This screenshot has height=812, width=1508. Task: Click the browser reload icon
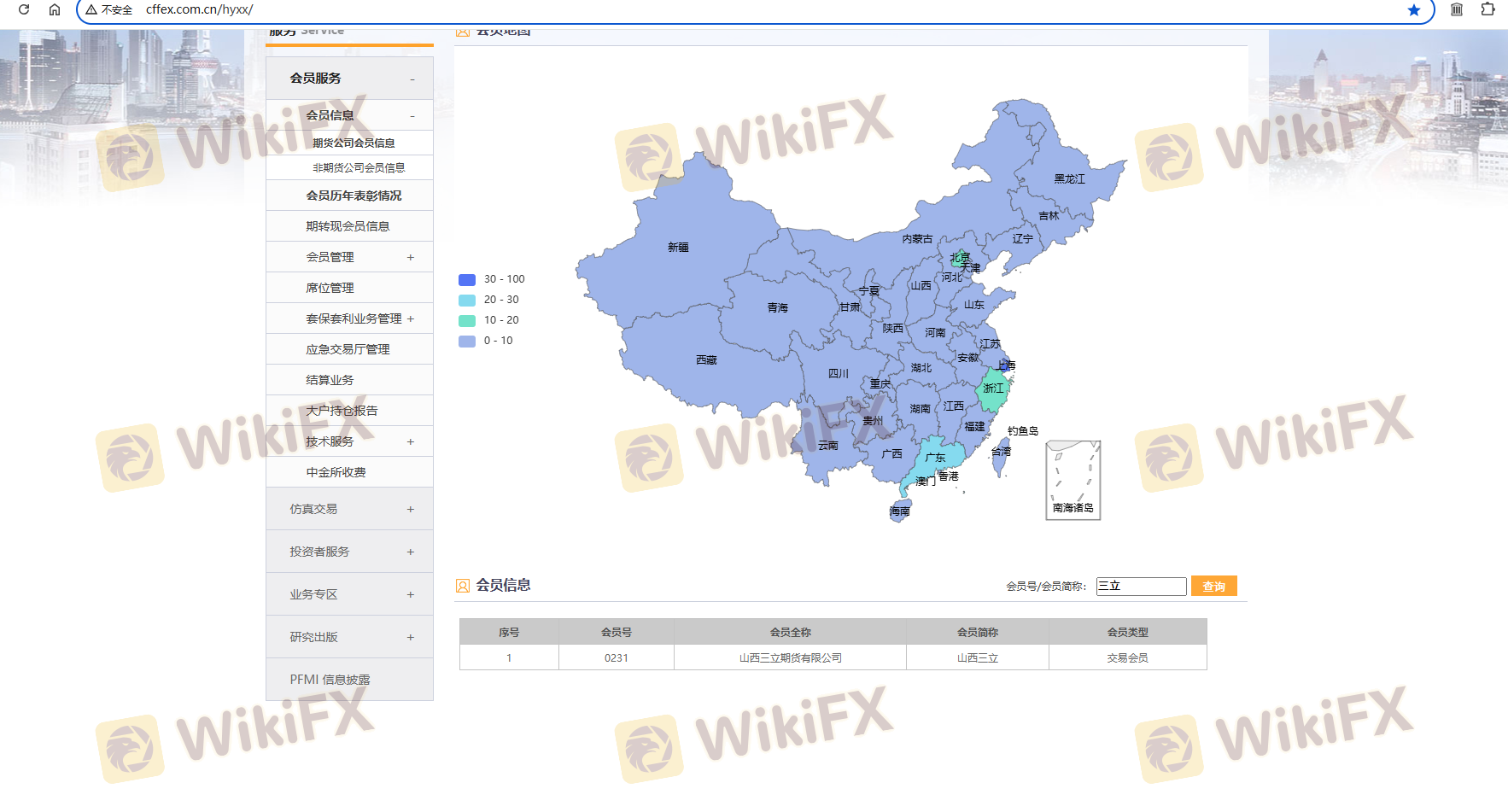(24, 9)
